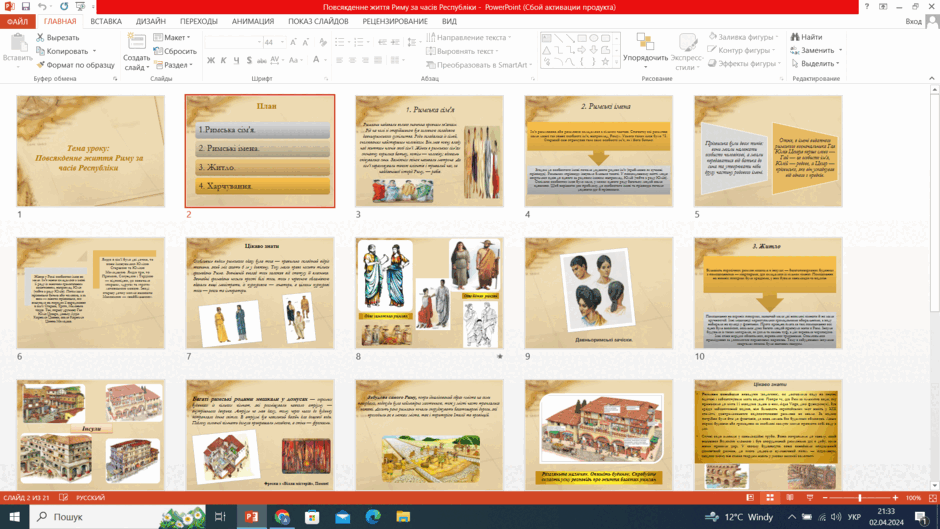The width and height of the screenshot is (940, 529).
Task: Open the Копировать dropdown arrow
Action: [x=94, y=51]
